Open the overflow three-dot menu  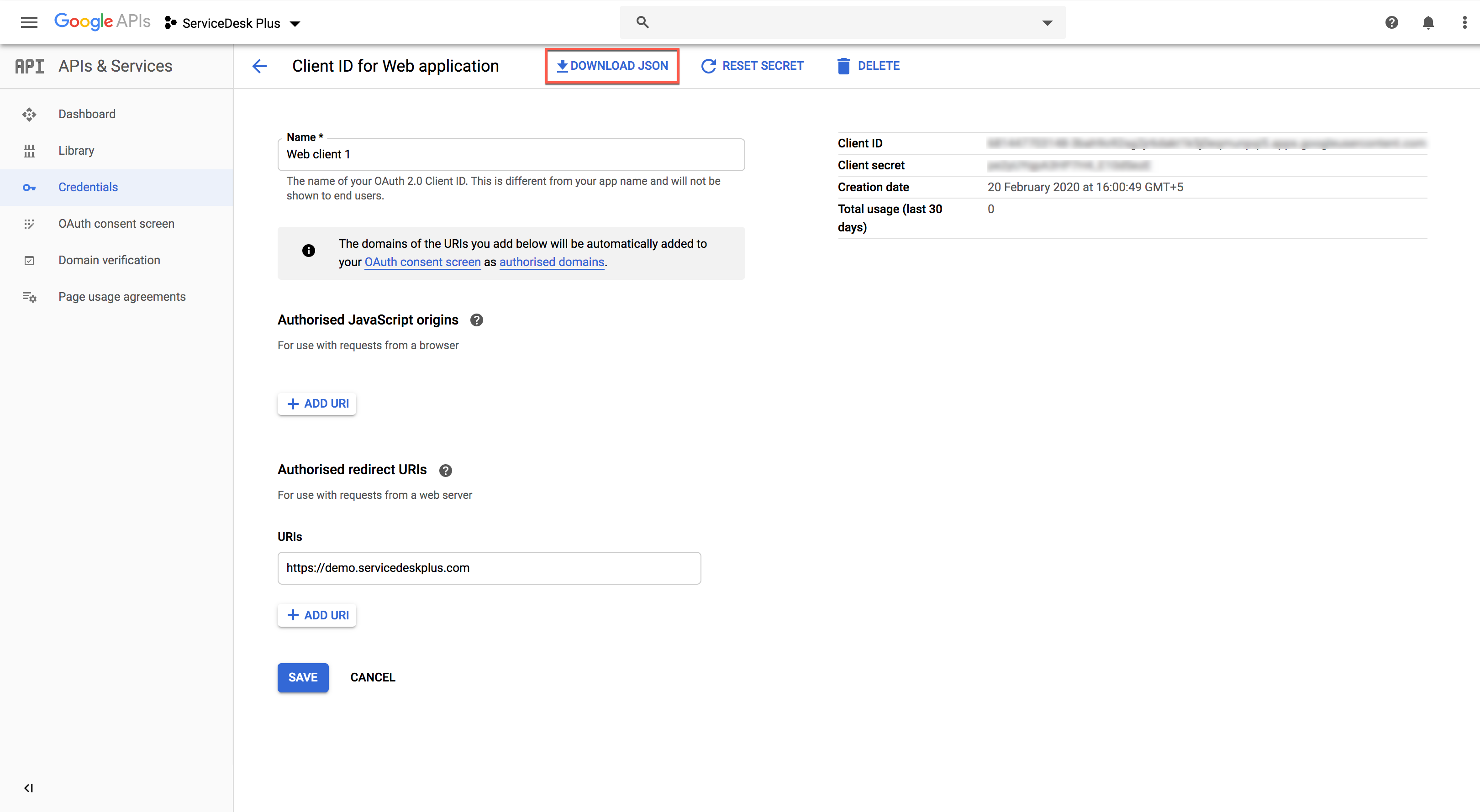[x=1464, y=22]
